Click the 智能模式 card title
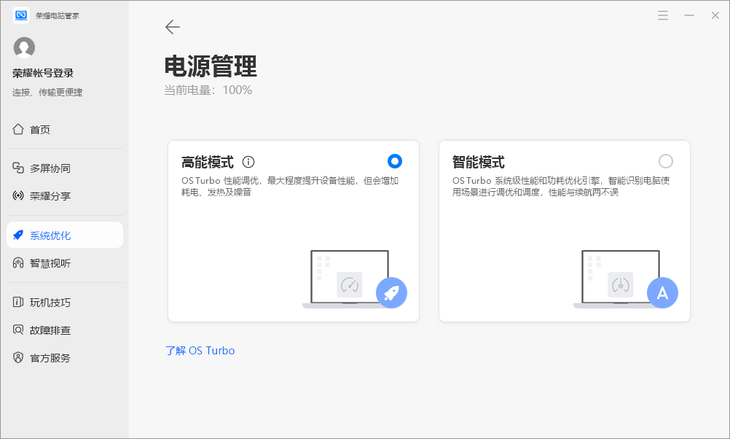Viewport: 730px width, 439px height. [x=479, y=162]
